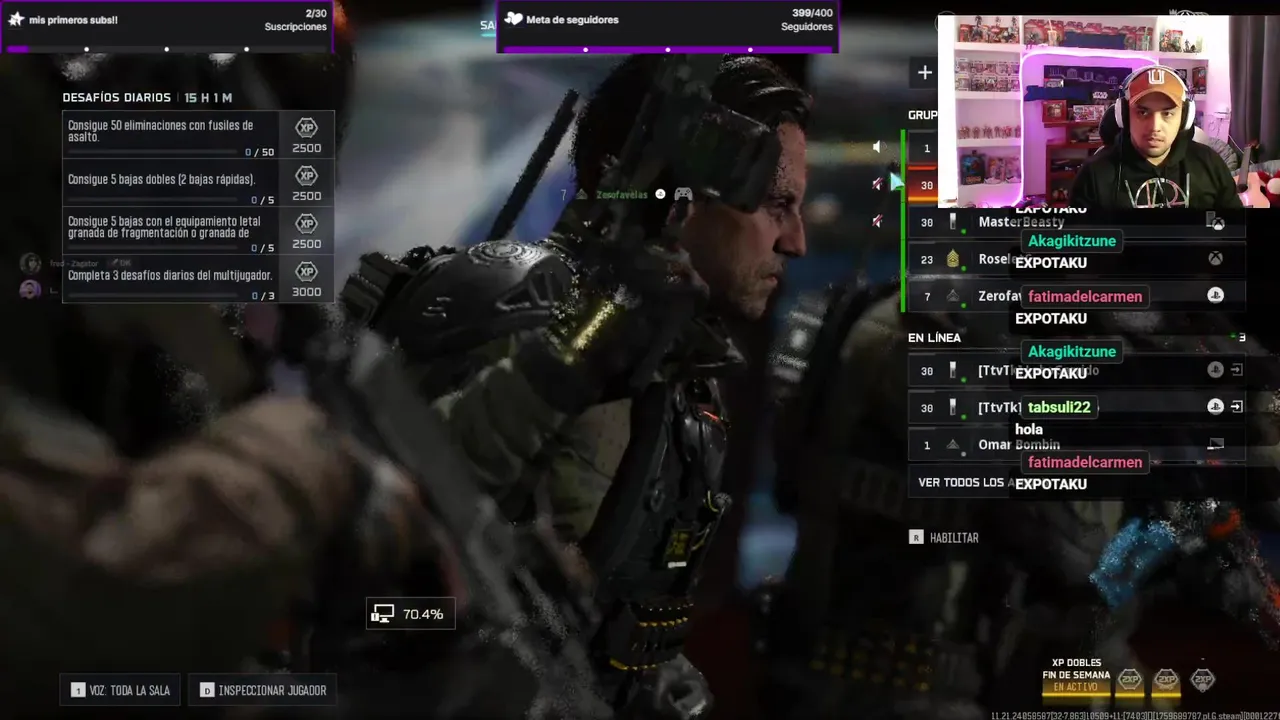Open the 5 bajas dobles challenge
Screen dimensions: 1280x720
[198, 183]
